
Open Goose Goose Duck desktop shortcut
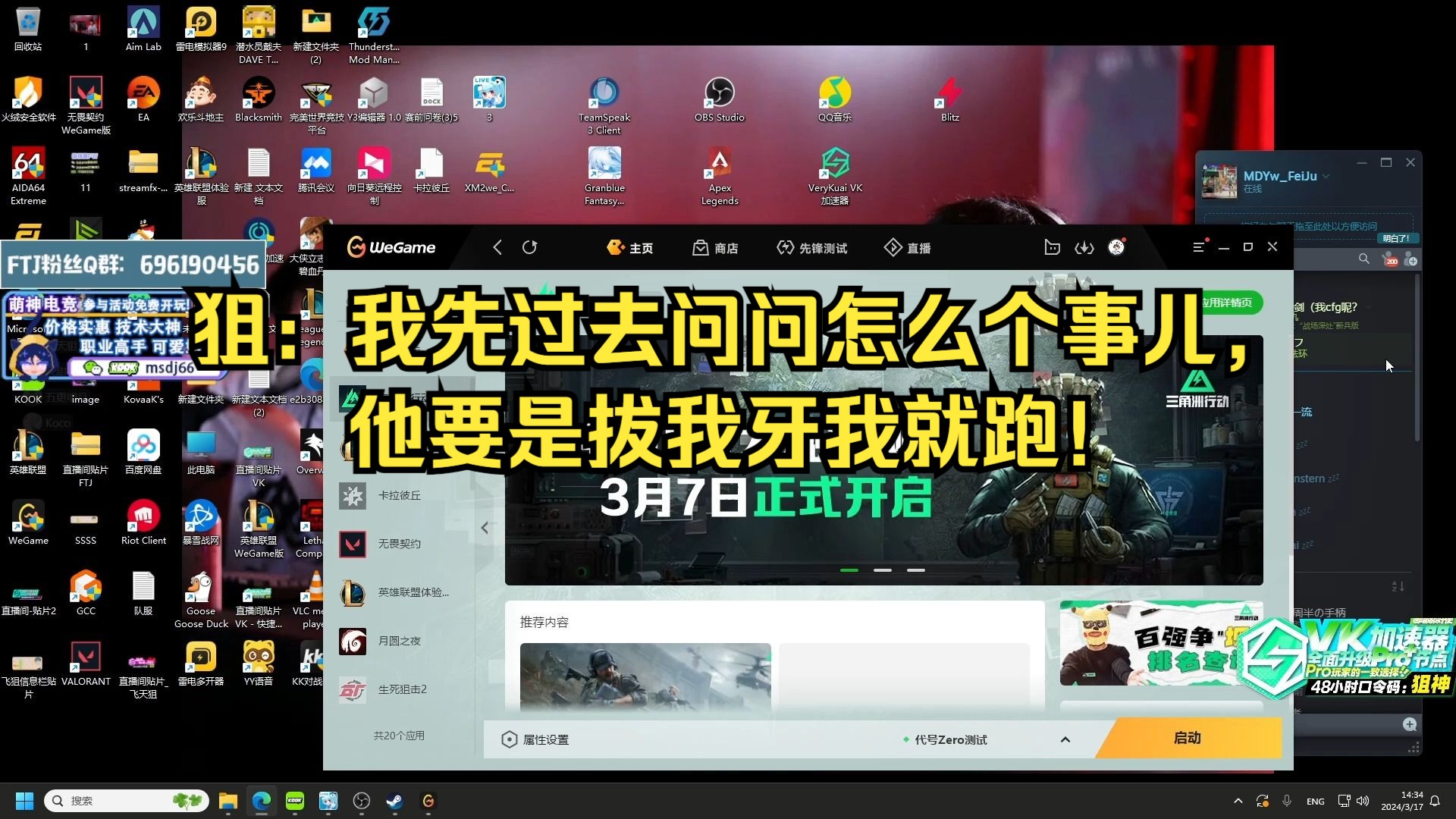click(x=201, y=600)
